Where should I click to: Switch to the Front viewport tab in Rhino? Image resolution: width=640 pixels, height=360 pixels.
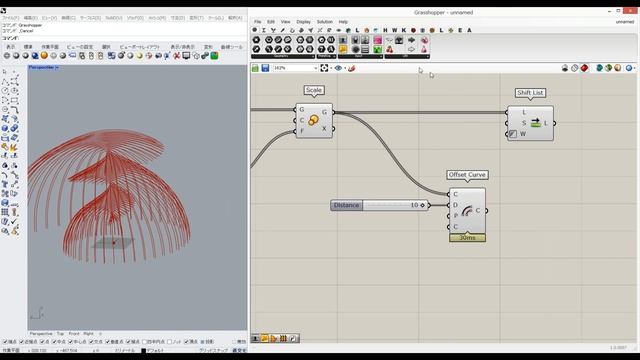click(x=74, y=333)
